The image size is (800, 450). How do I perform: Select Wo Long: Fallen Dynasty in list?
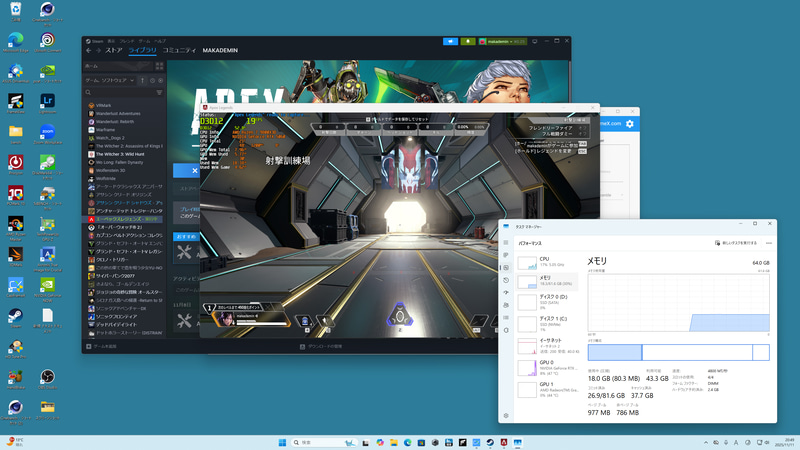pyautogui.click(x=119, y=162)
